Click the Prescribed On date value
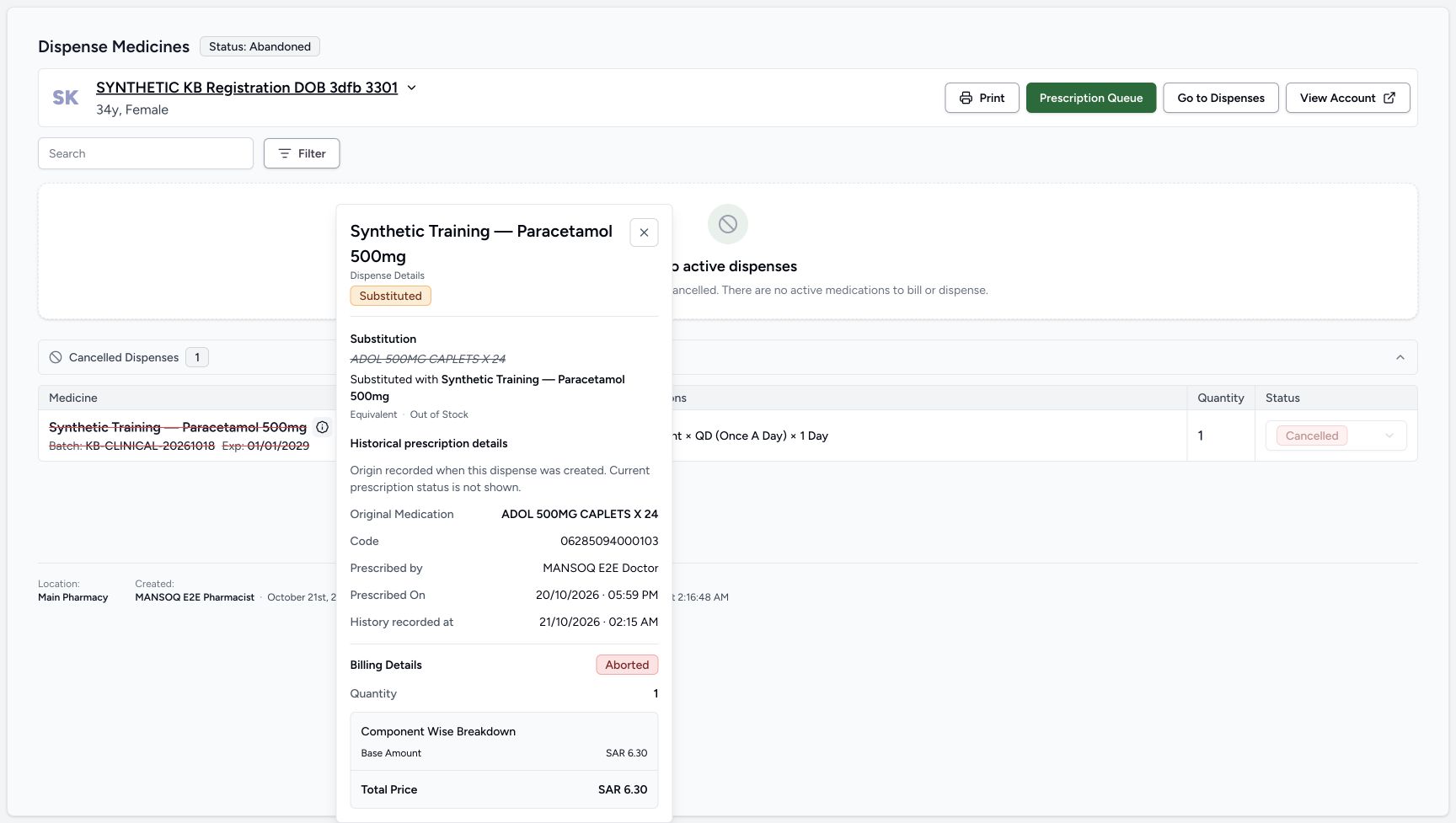The width and height of the screenshot is (1456, 823). click(597, 595)
